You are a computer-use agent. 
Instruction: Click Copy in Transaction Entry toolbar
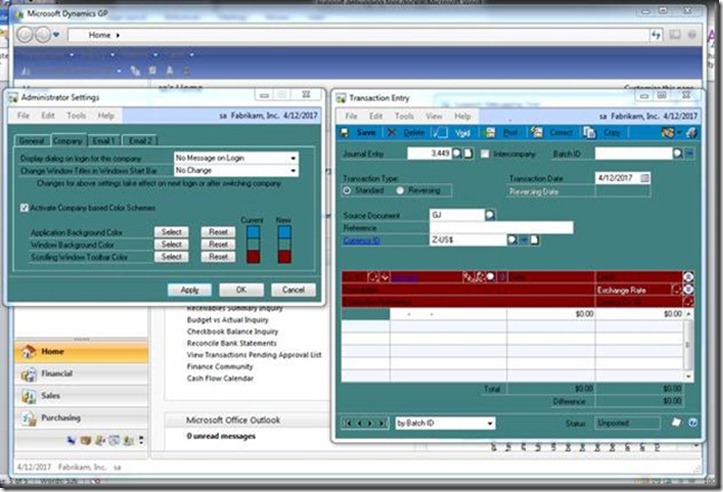602,133
